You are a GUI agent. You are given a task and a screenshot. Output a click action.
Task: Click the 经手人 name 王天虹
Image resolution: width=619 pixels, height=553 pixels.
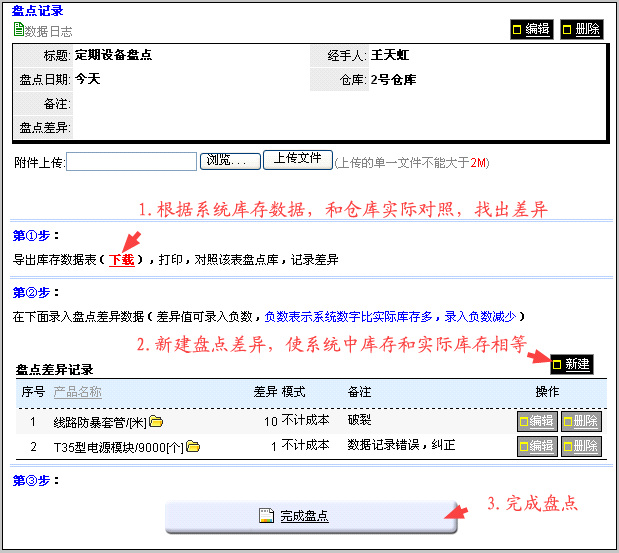coord(389,55)
